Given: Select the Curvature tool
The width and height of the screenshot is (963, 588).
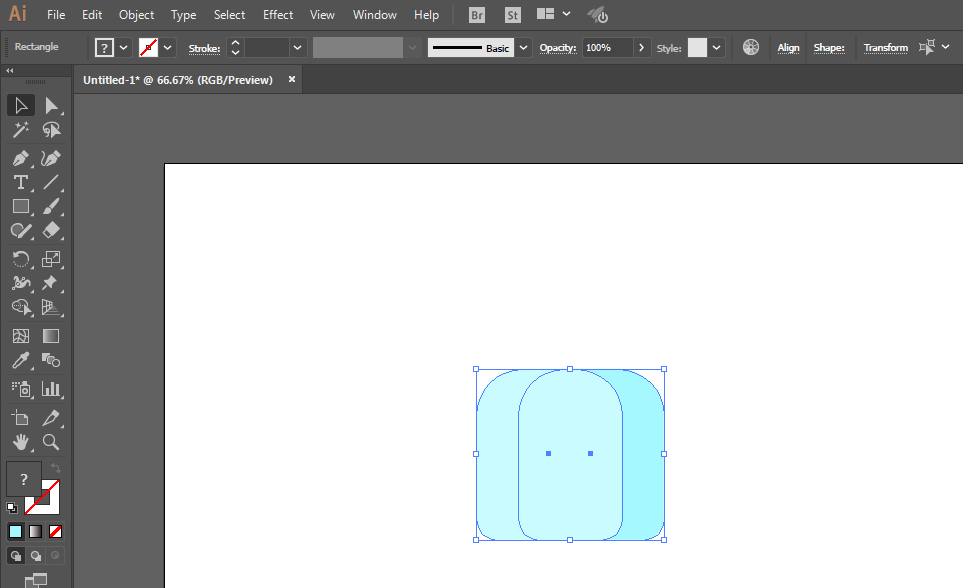Looking at the screenshot, I should click(x=51, y=159).
